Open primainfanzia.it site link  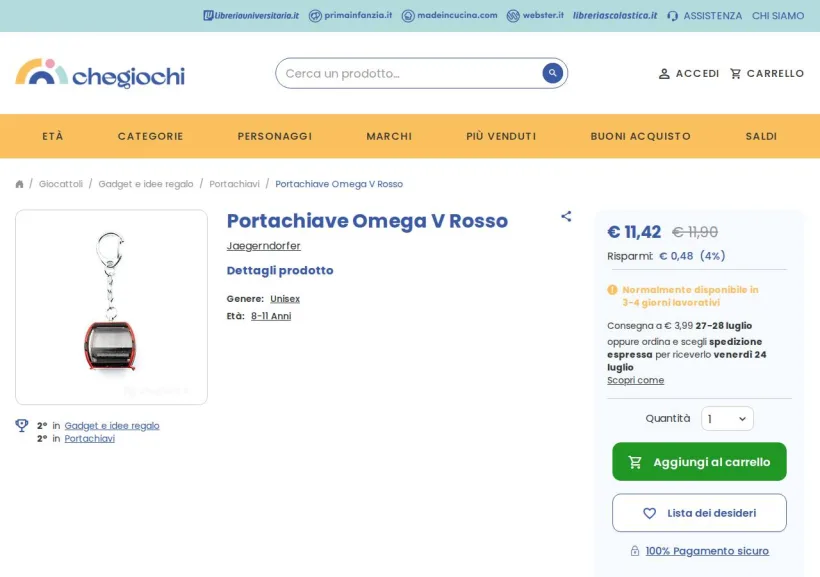click(350, 16)
